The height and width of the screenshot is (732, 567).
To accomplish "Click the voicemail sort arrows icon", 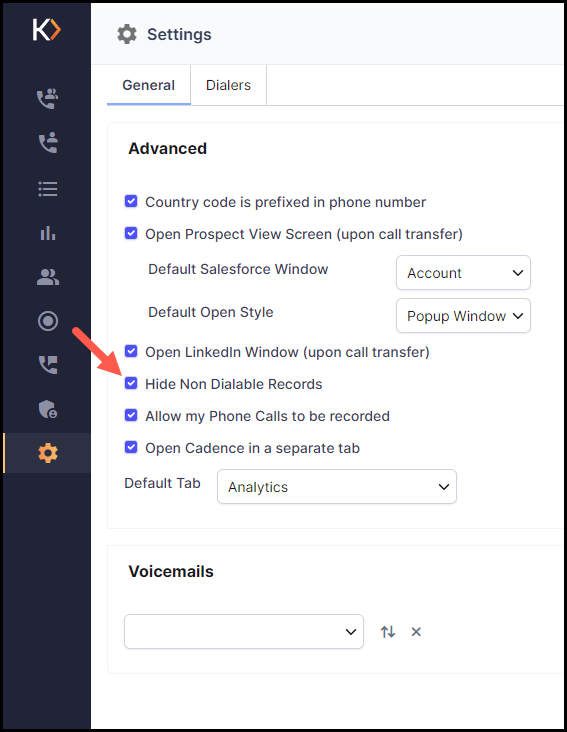I will point(388,632).
